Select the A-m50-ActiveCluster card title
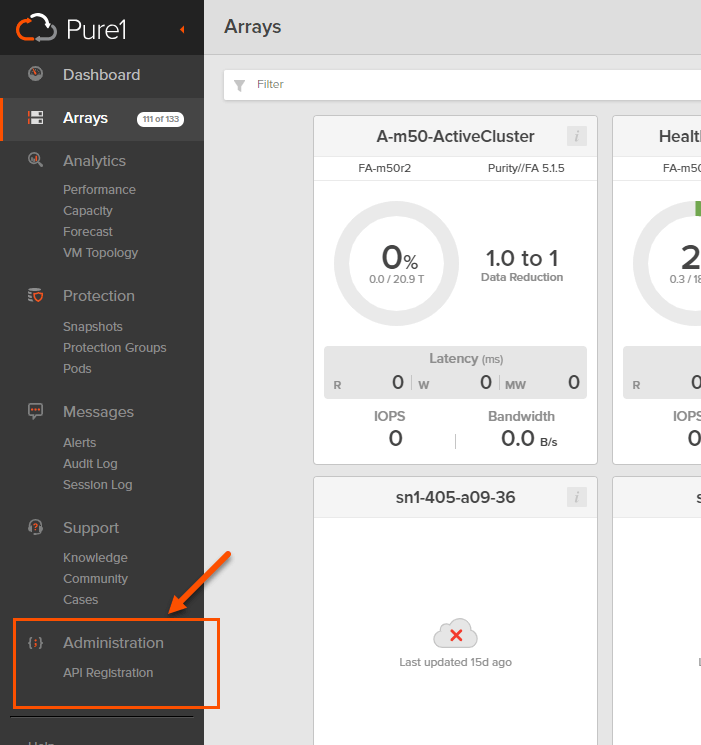The height and width of the screenshot is (745, 701). click(x=455, y=136)
